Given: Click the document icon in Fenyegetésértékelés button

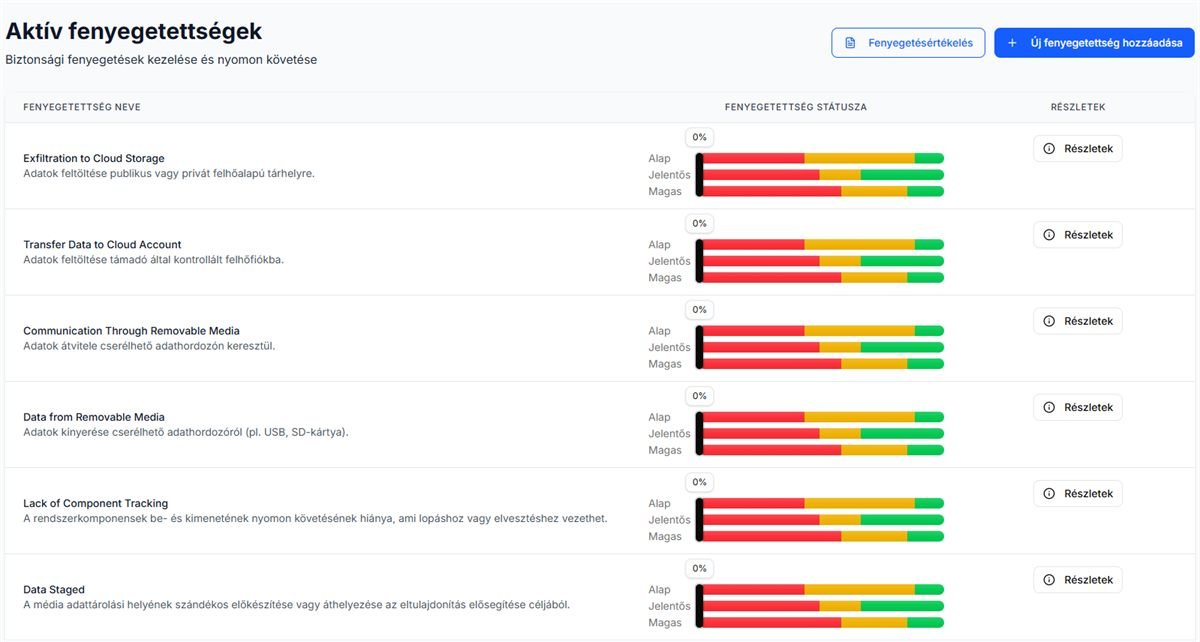Looking at the screenshot, I should pos(850,43).
